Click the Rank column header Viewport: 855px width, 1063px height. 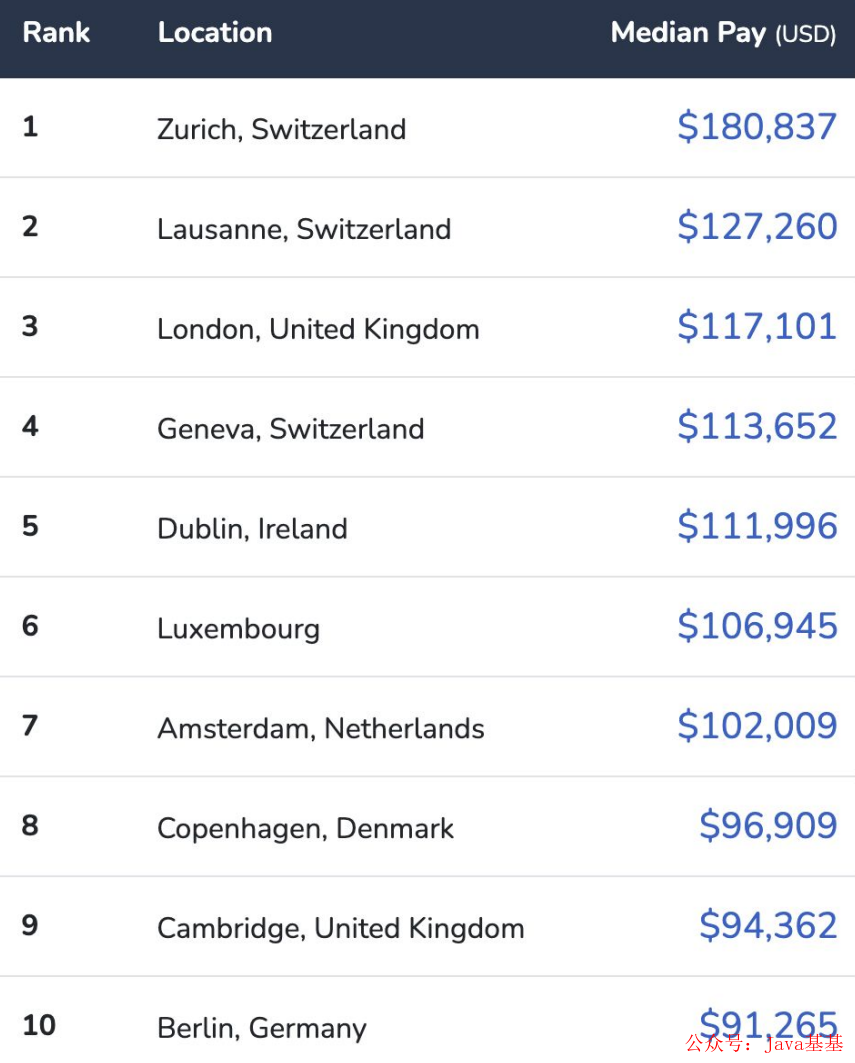[56, 33]
